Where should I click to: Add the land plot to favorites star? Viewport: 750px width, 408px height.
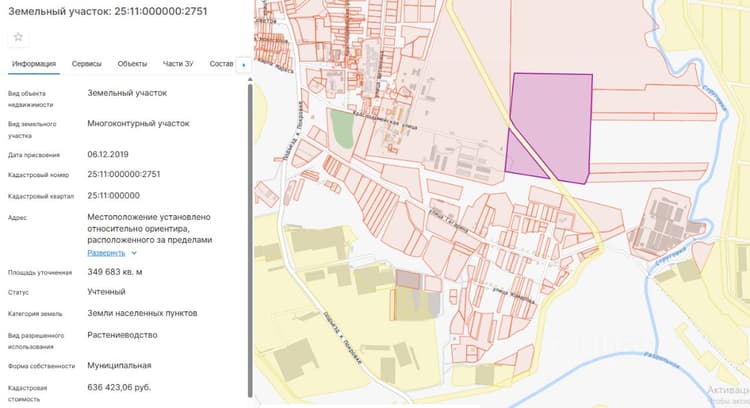(18, 37)
